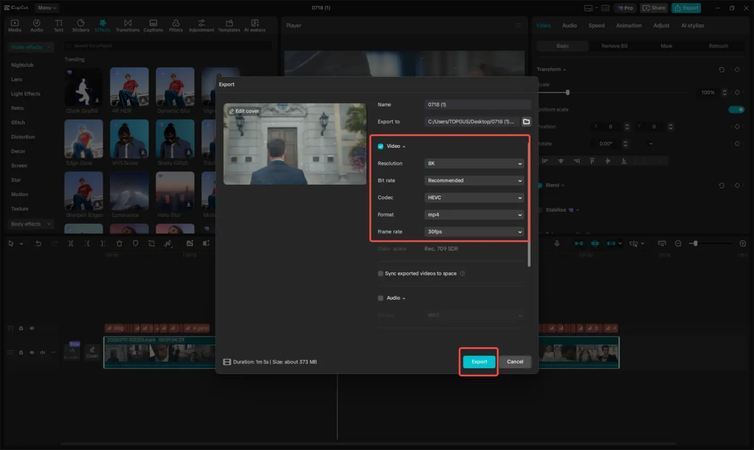
Task: Open the Transitions panel icon
Action: click(x=128, y=24)
